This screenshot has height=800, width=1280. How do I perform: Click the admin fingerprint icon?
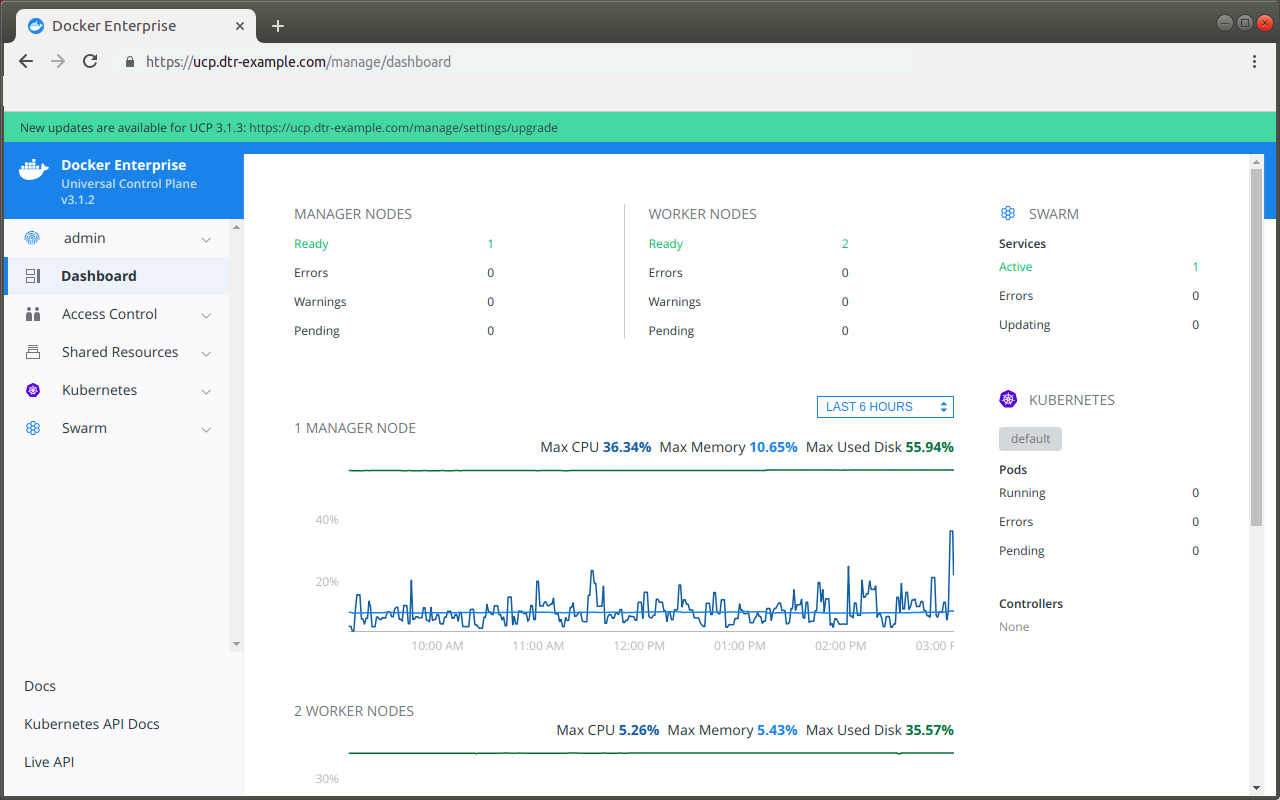[33, 238]
